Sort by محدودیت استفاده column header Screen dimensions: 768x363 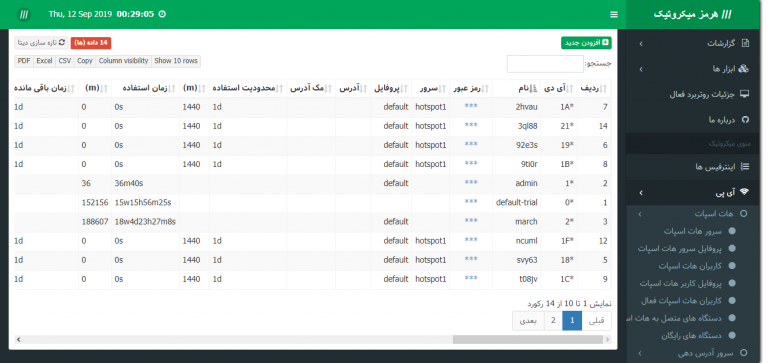point(248,88)
